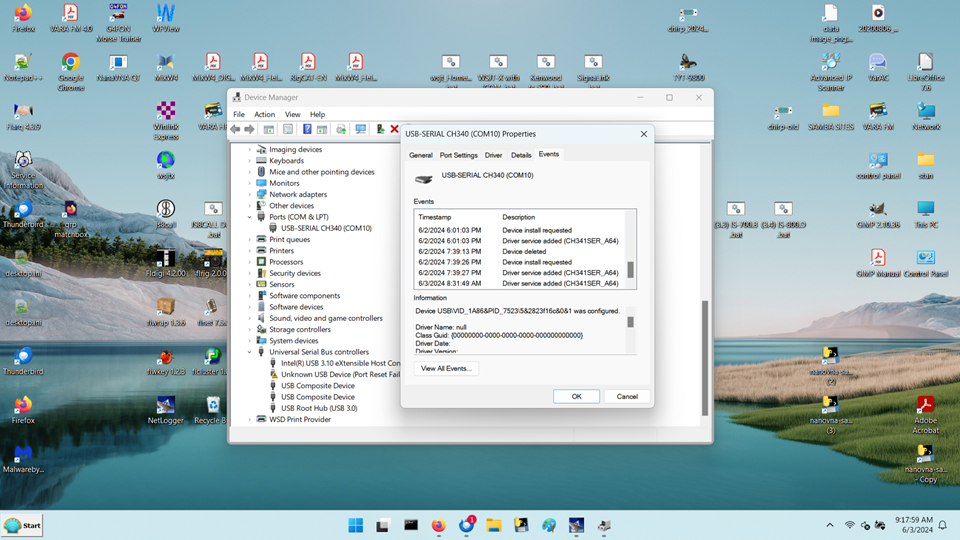This screenshot has height=540, width=960.
Task: Open the SAMBA SITES folder icon
Action: pos(831,116)
